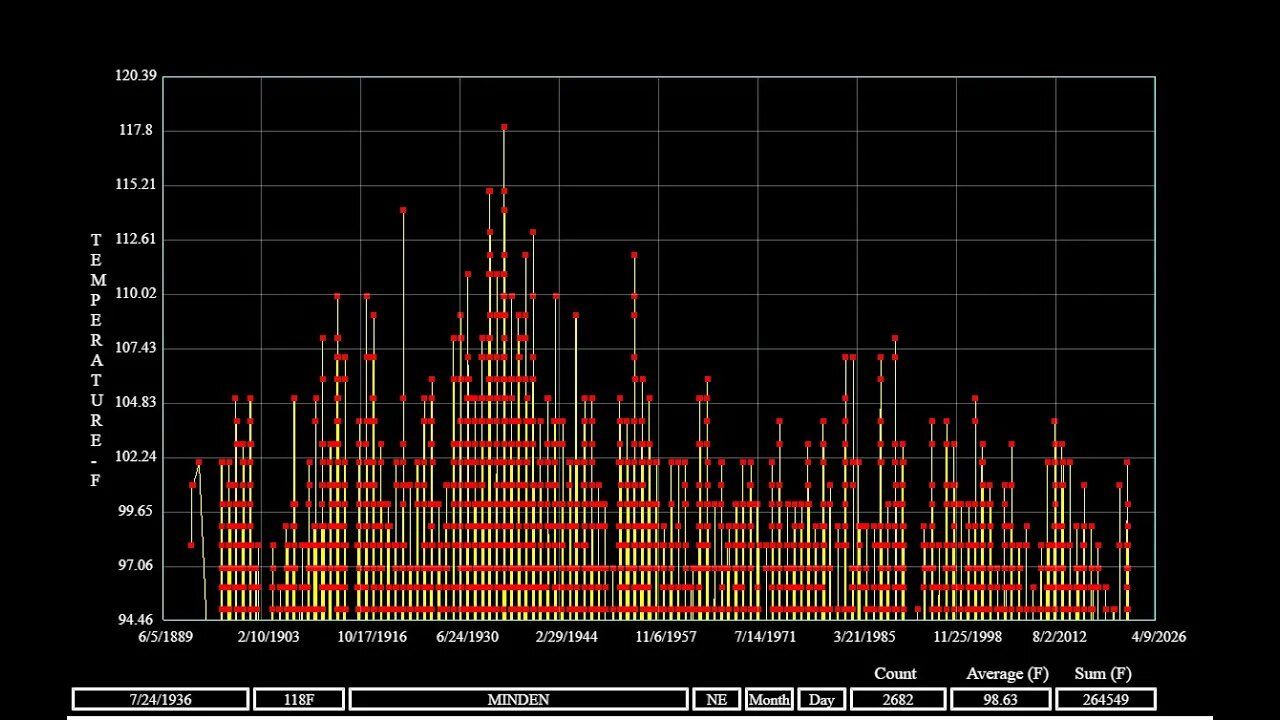
Task: Click the NE state field
Action: pos(717,700)
